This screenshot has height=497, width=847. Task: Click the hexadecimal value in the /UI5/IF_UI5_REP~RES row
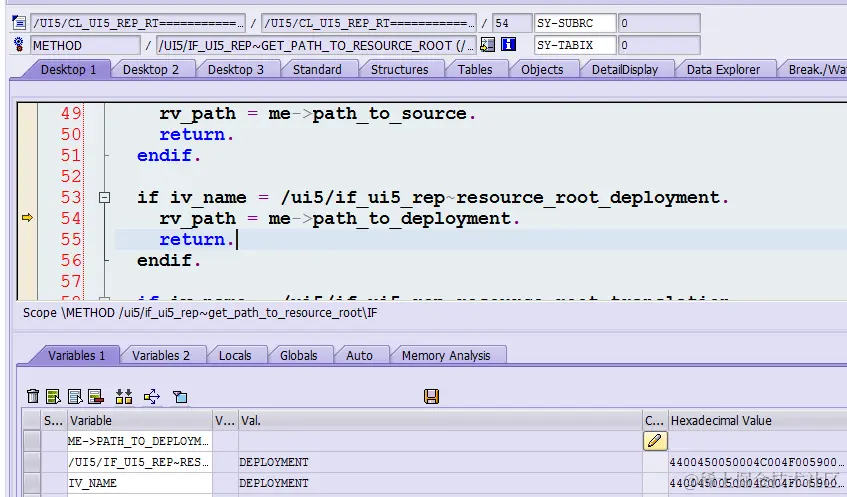[x=756, y=462]
